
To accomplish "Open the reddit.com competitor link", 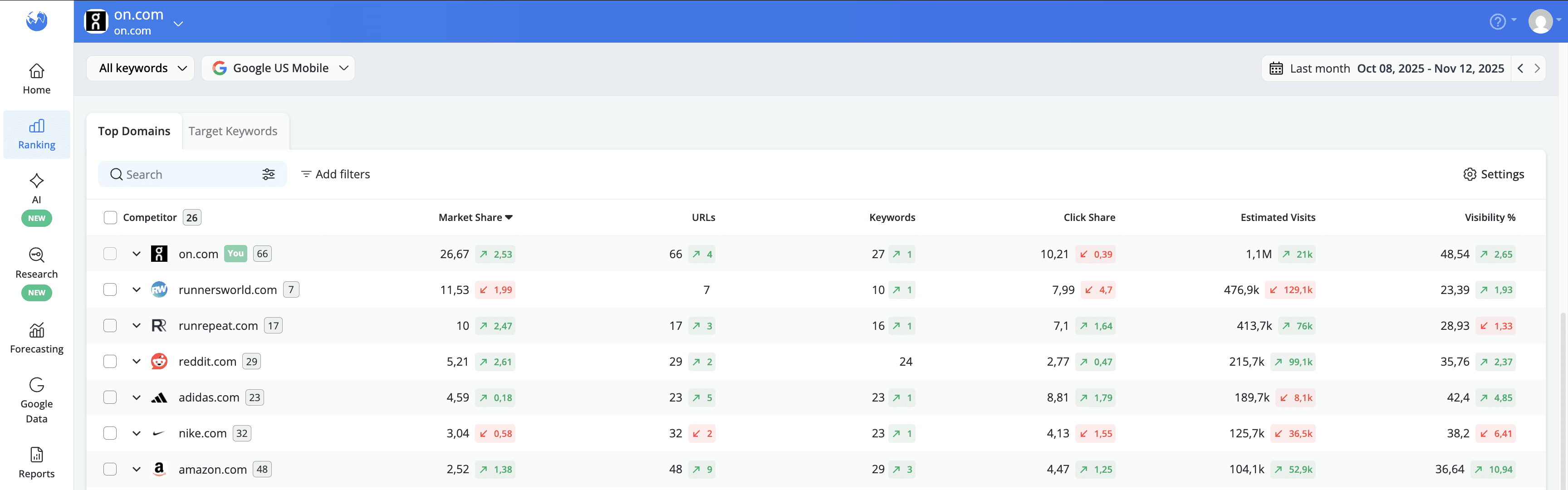I will click(207, 362).
